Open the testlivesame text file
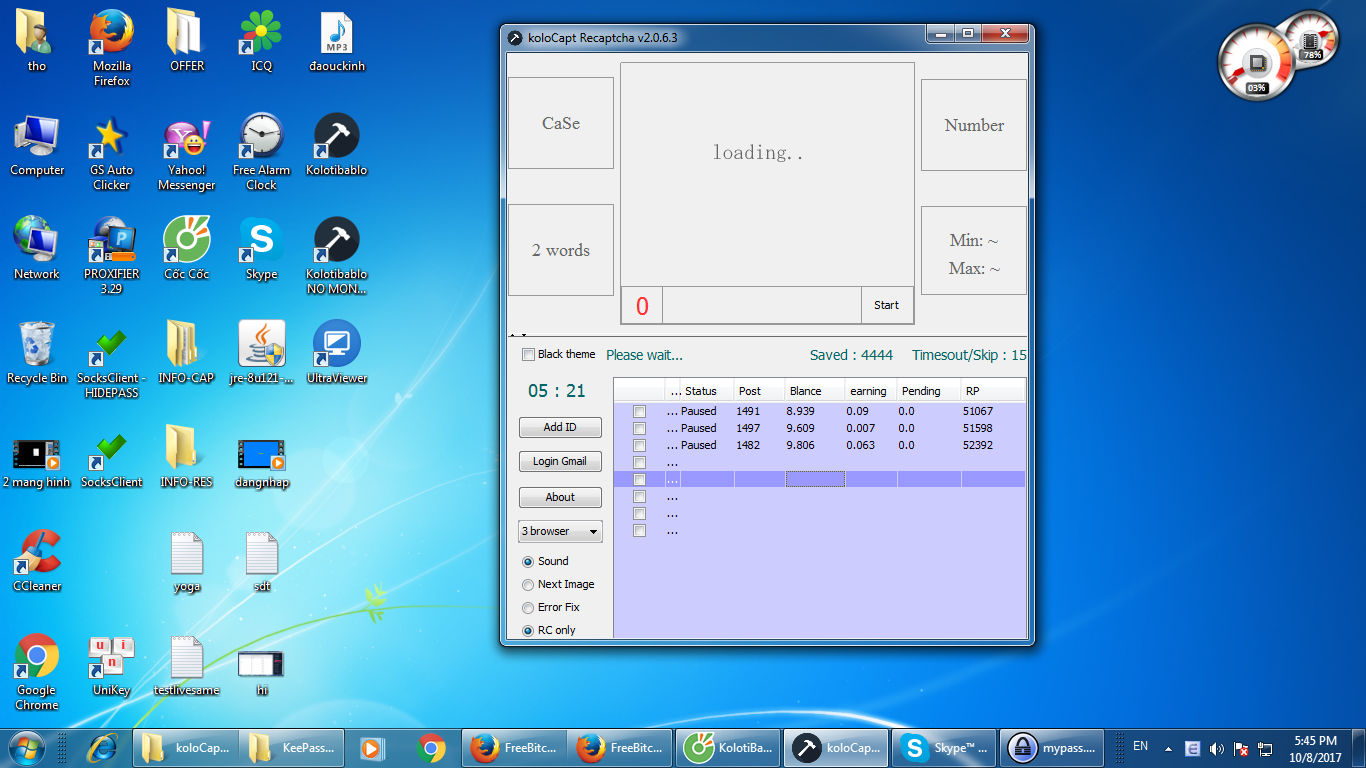 pyautogui.click(x=186, y=665)
